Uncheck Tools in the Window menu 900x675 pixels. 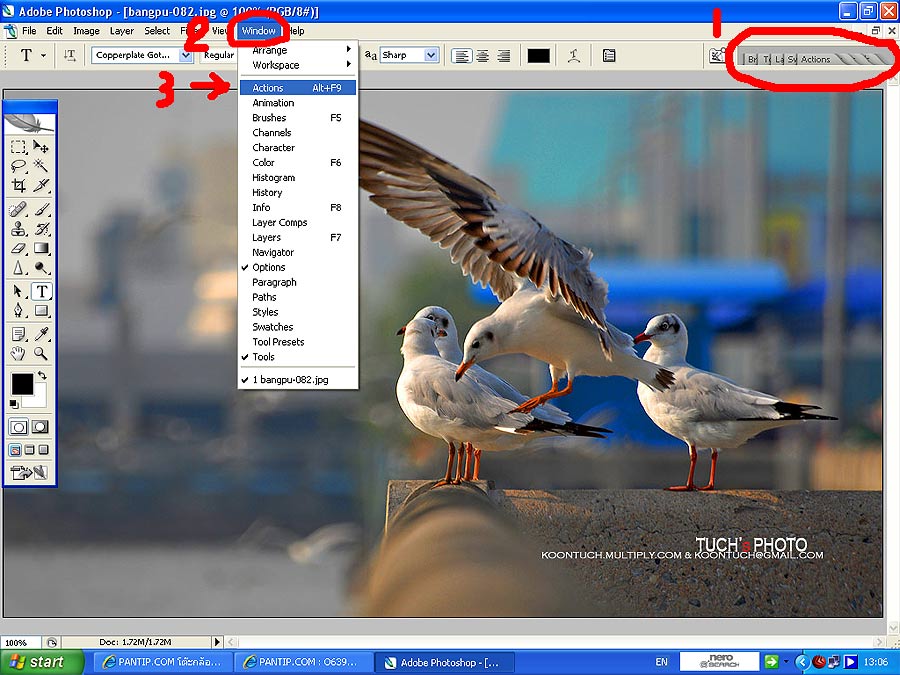pyautogui.click(x=297, y=357)
